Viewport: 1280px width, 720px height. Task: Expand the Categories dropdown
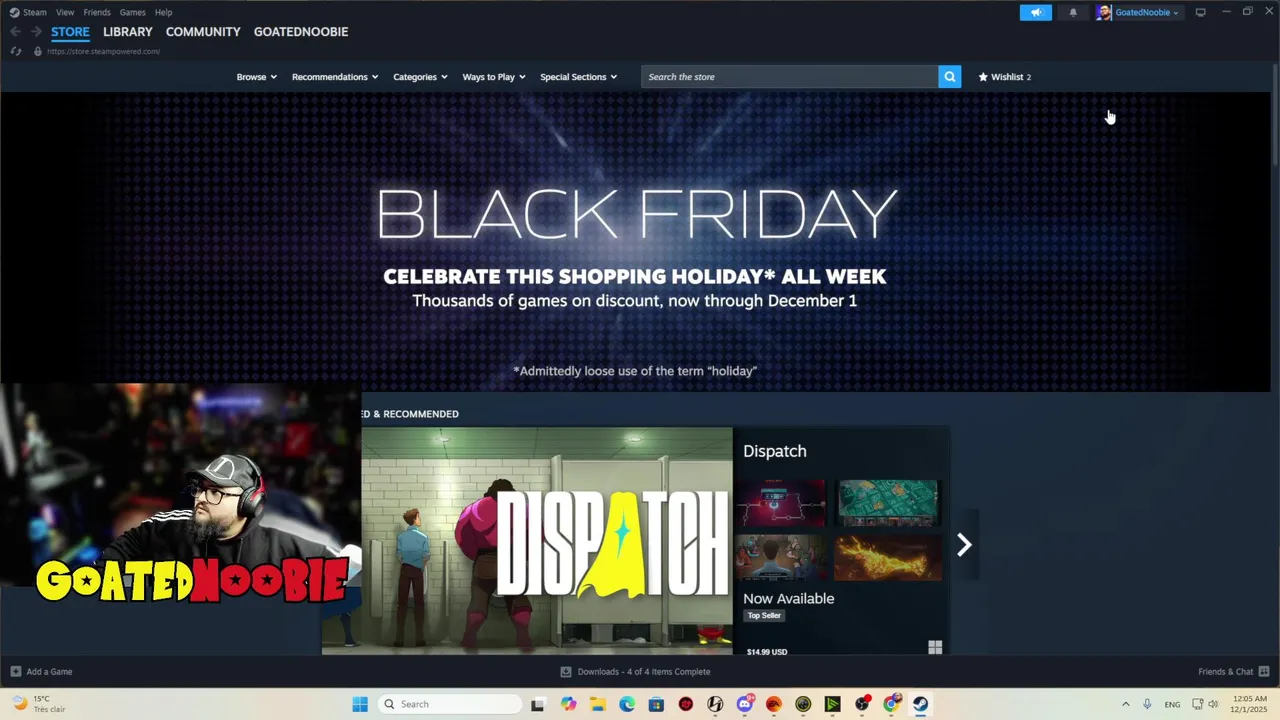tap(420, 77)
